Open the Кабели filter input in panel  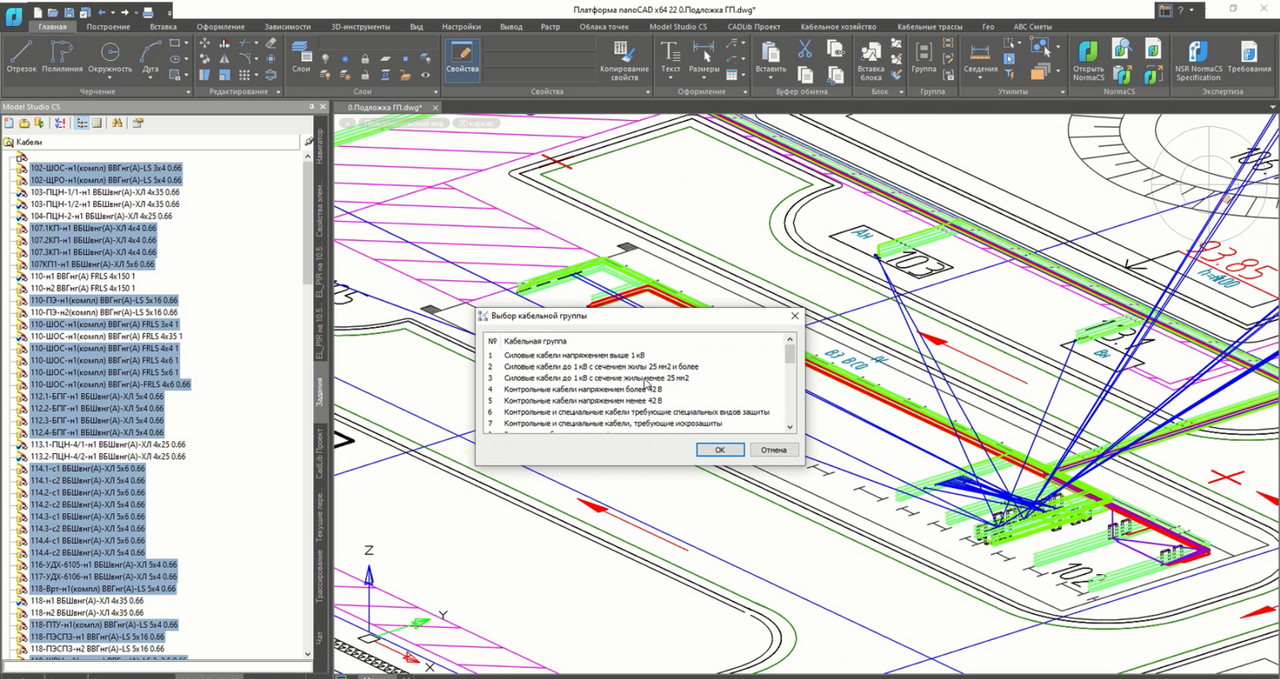(x=157, y=142)
